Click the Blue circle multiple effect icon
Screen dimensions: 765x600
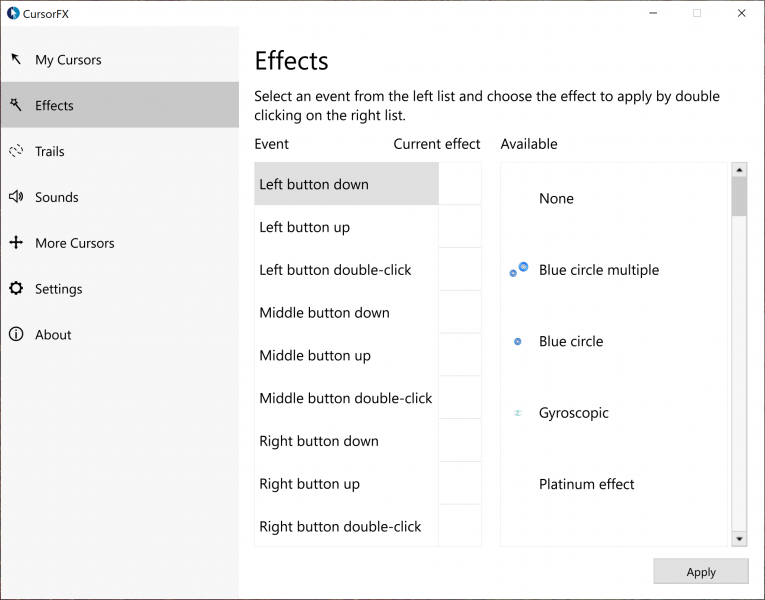518,270
